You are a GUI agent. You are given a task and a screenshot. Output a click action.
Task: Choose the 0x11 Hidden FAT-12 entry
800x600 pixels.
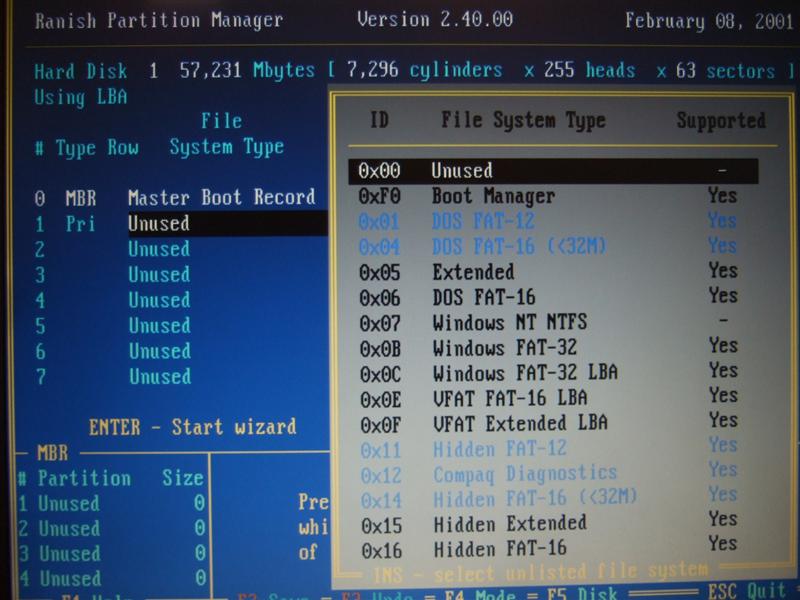point(548,448)
